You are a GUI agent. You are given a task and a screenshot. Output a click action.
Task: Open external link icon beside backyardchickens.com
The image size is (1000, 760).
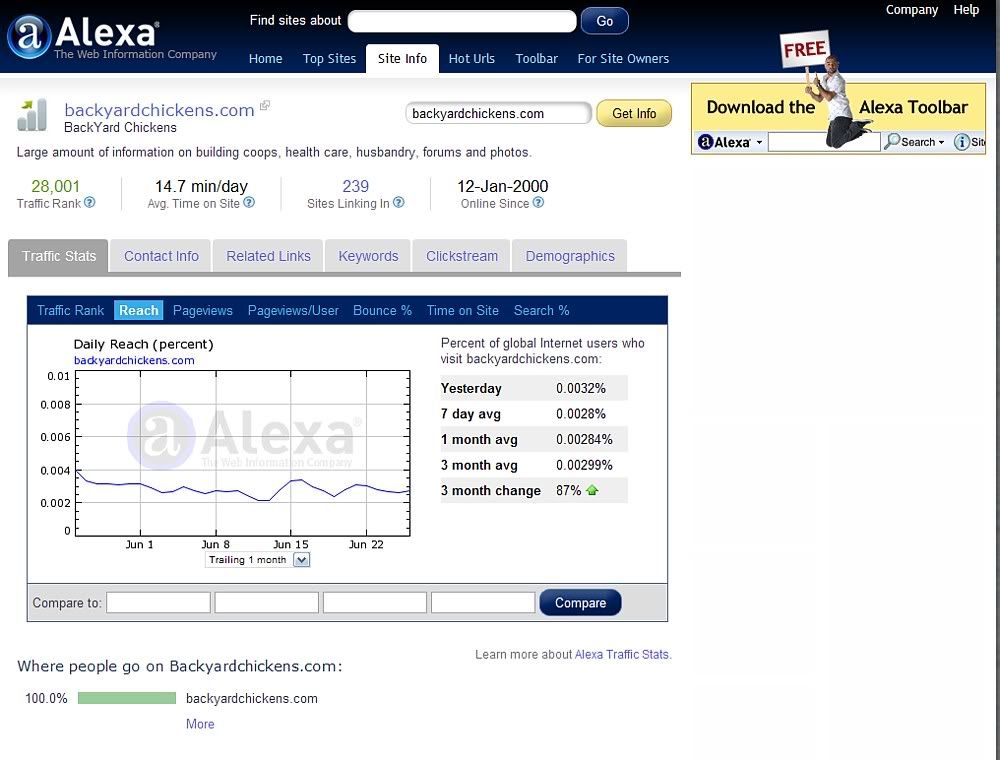pos(265,105)
